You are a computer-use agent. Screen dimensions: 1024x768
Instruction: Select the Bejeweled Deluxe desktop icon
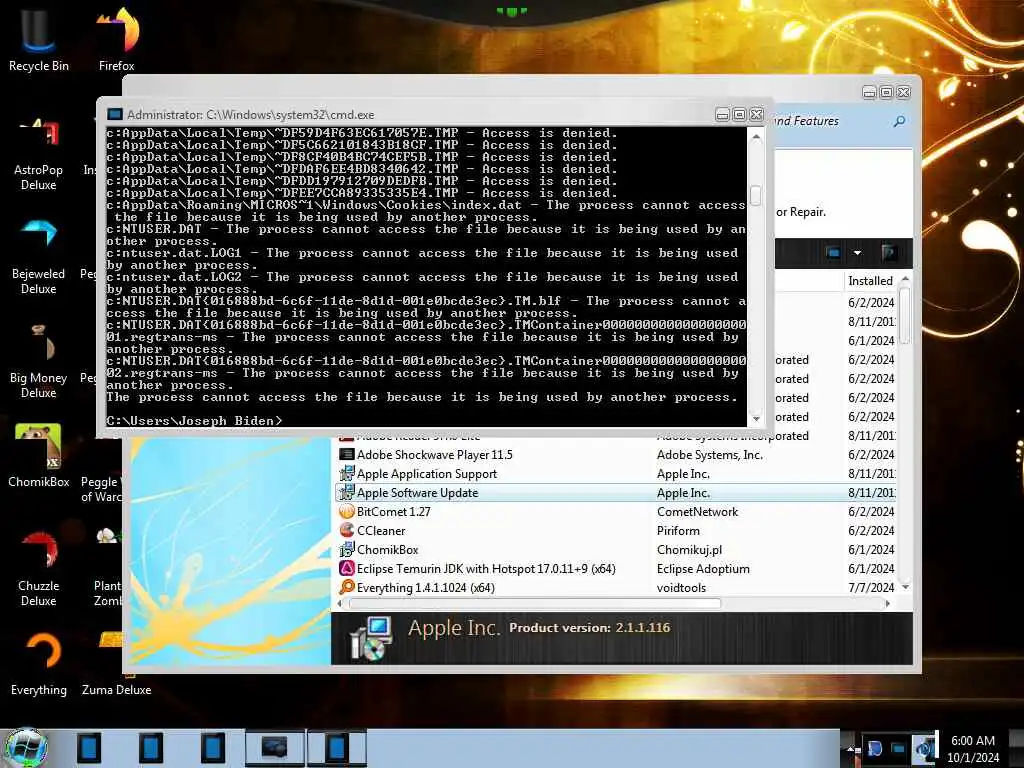tap(39, 257)
